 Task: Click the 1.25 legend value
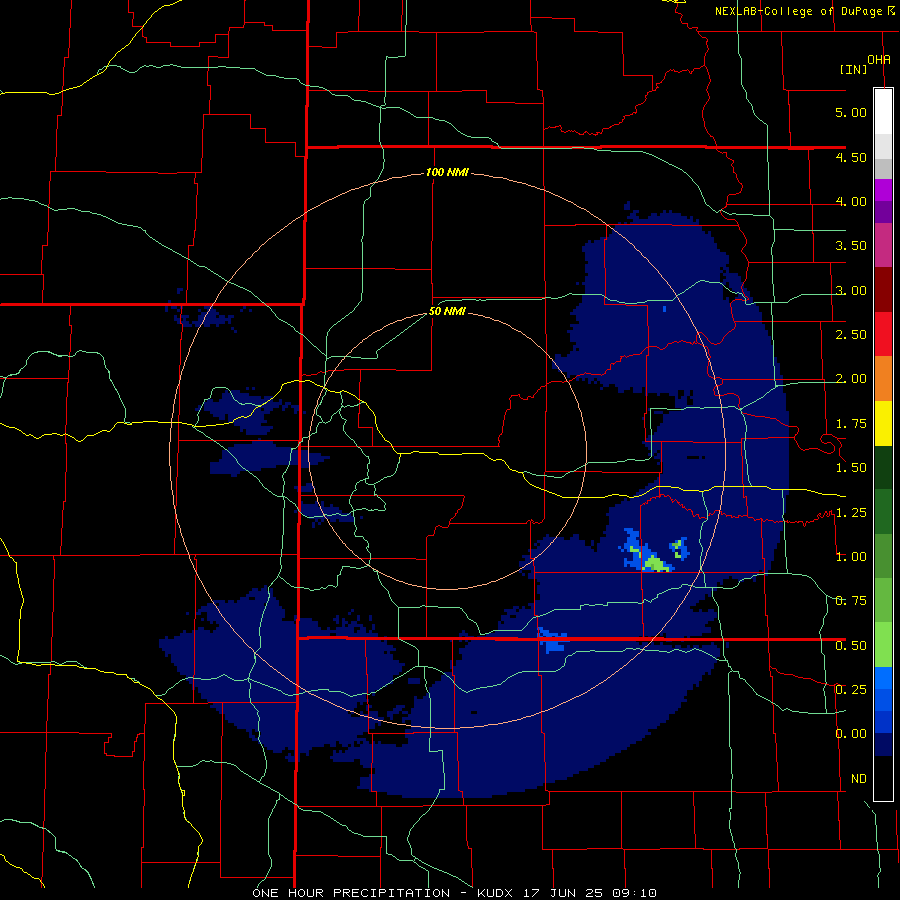[x=851, y=513]
